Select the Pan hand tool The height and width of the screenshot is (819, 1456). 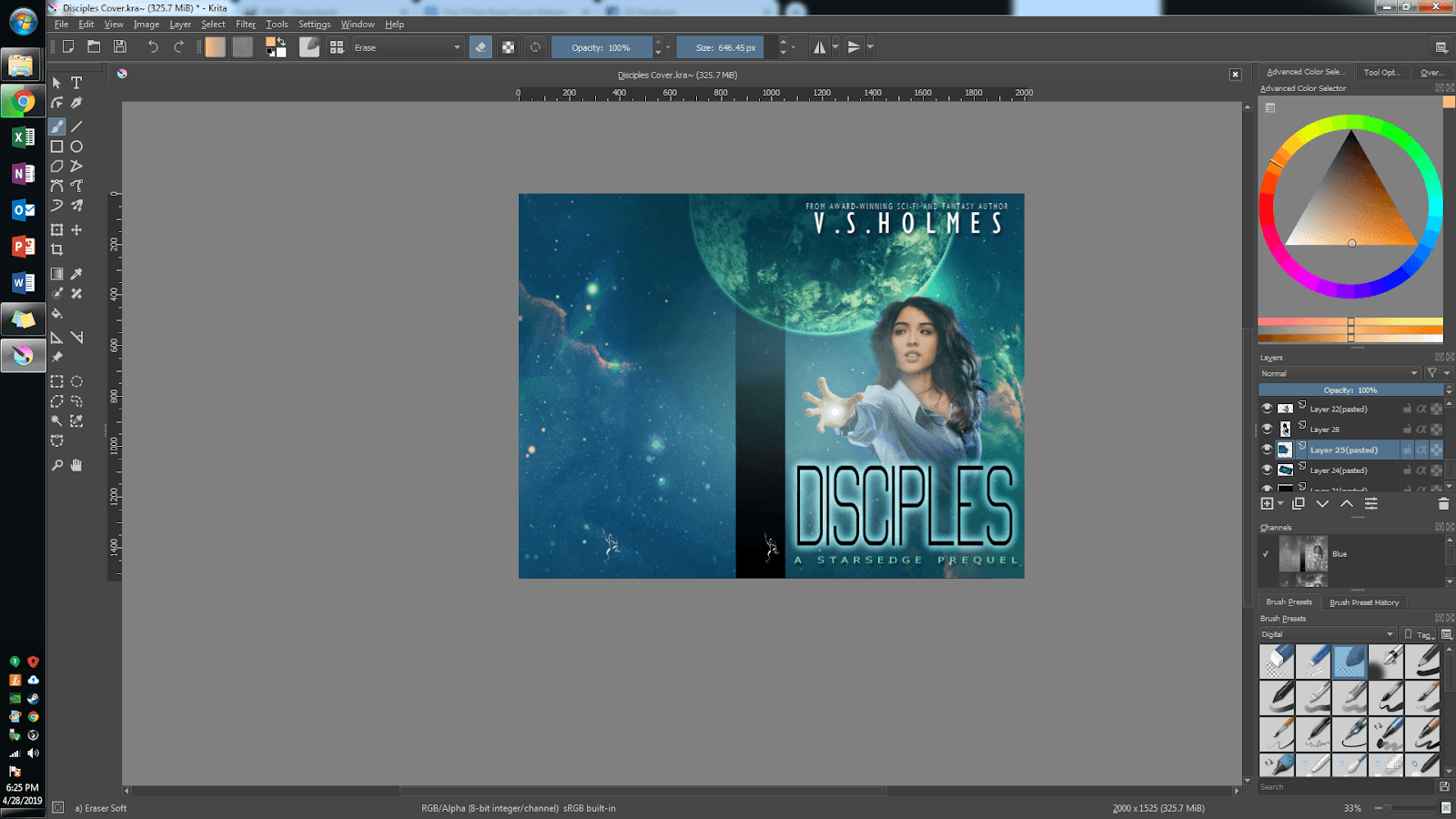click(76, 465)
